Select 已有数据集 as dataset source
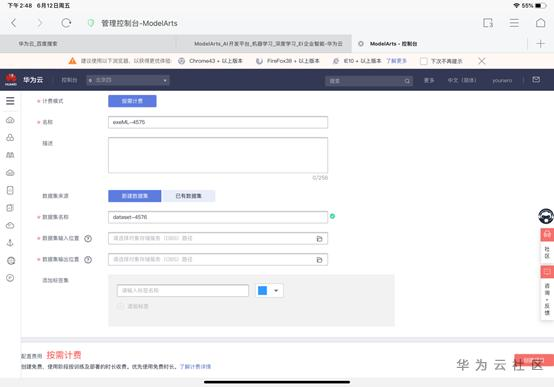The width and height of the screenshot is (554, 387). click(x=188, y=196)
